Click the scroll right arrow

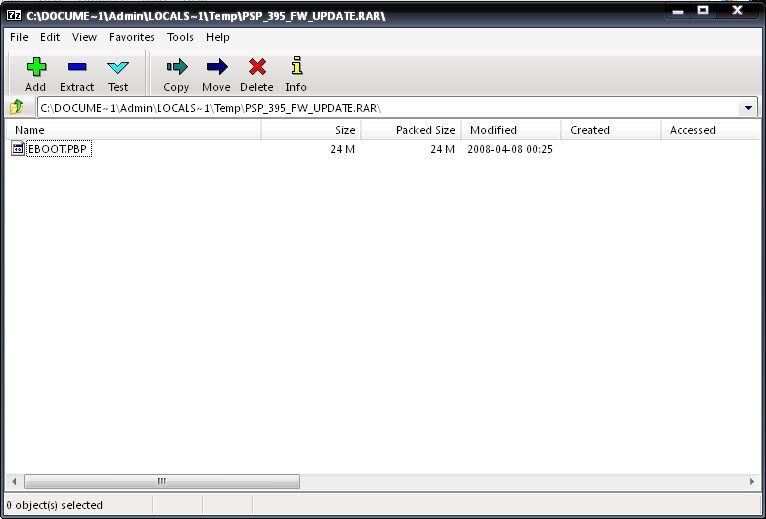[751, 481]
